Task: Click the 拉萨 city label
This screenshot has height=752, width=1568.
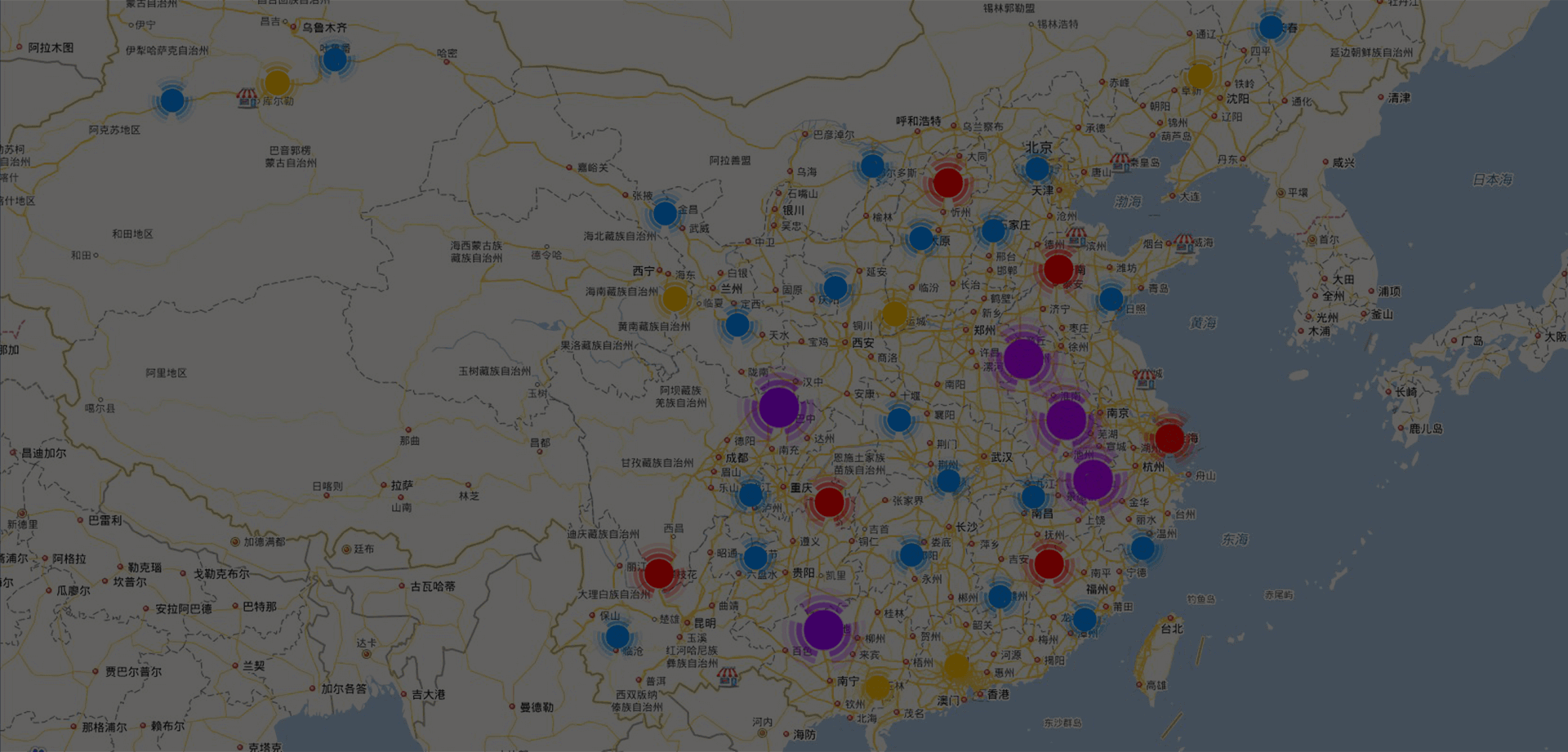Action: (402, 485)
